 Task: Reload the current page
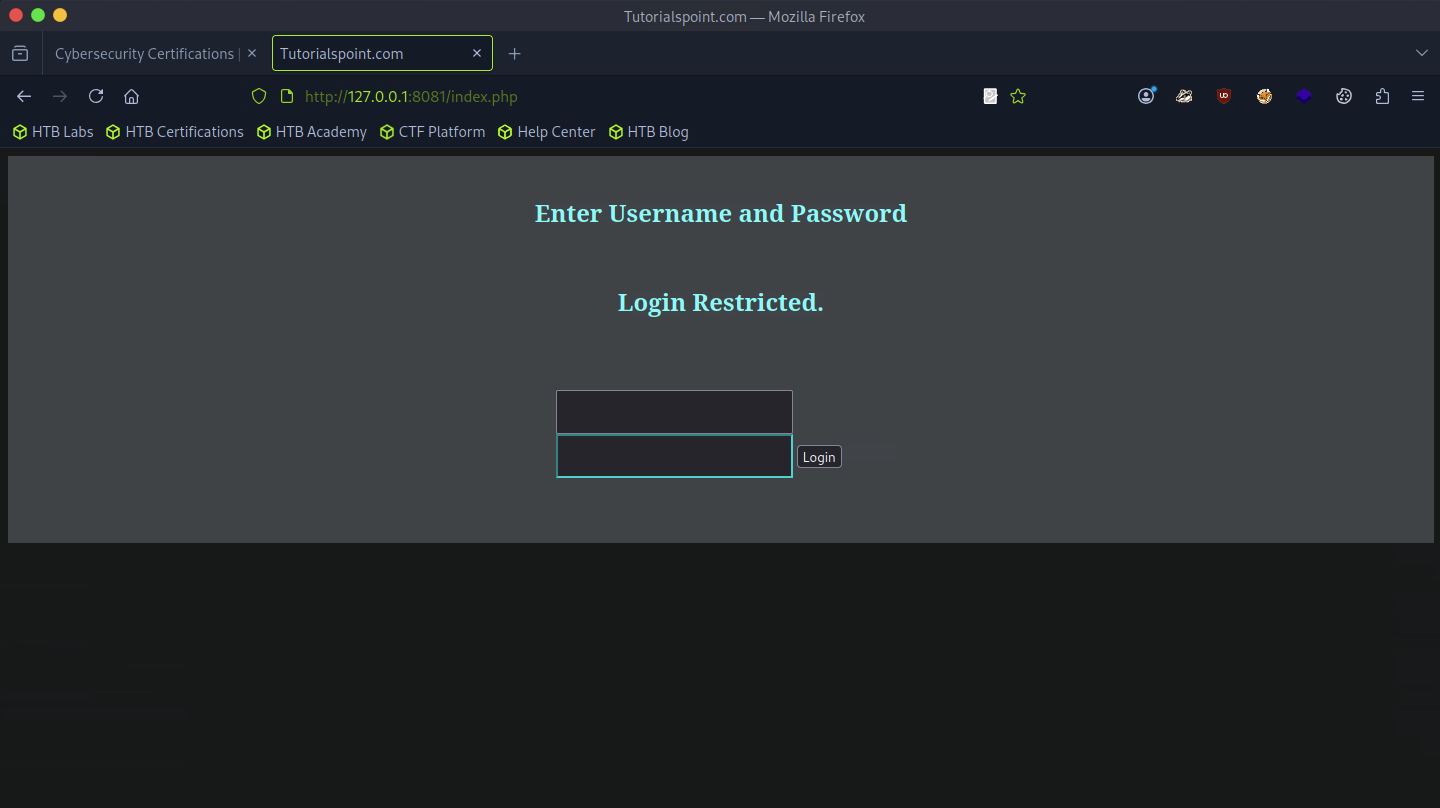96,96
